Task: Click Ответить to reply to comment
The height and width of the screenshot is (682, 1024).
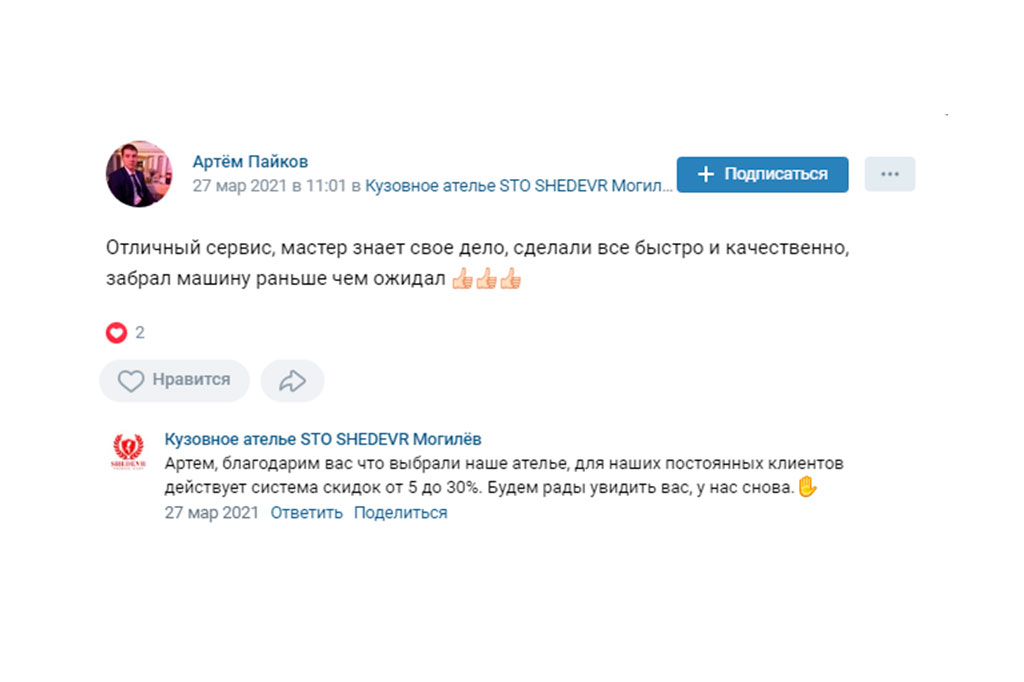Action: [306, 513]
